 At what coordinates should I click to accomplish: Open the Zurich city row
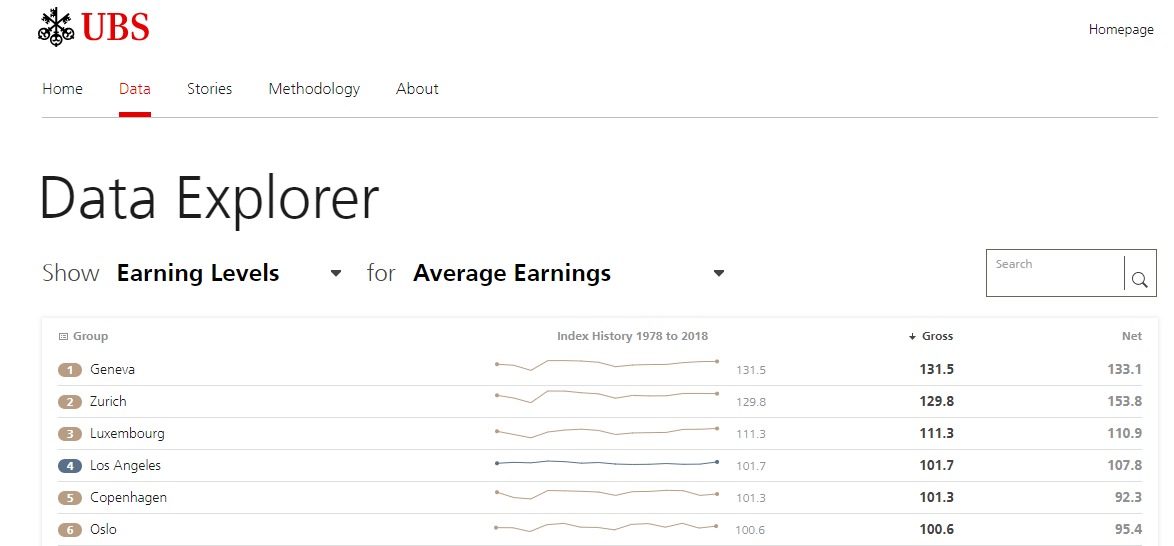point(108,402)
